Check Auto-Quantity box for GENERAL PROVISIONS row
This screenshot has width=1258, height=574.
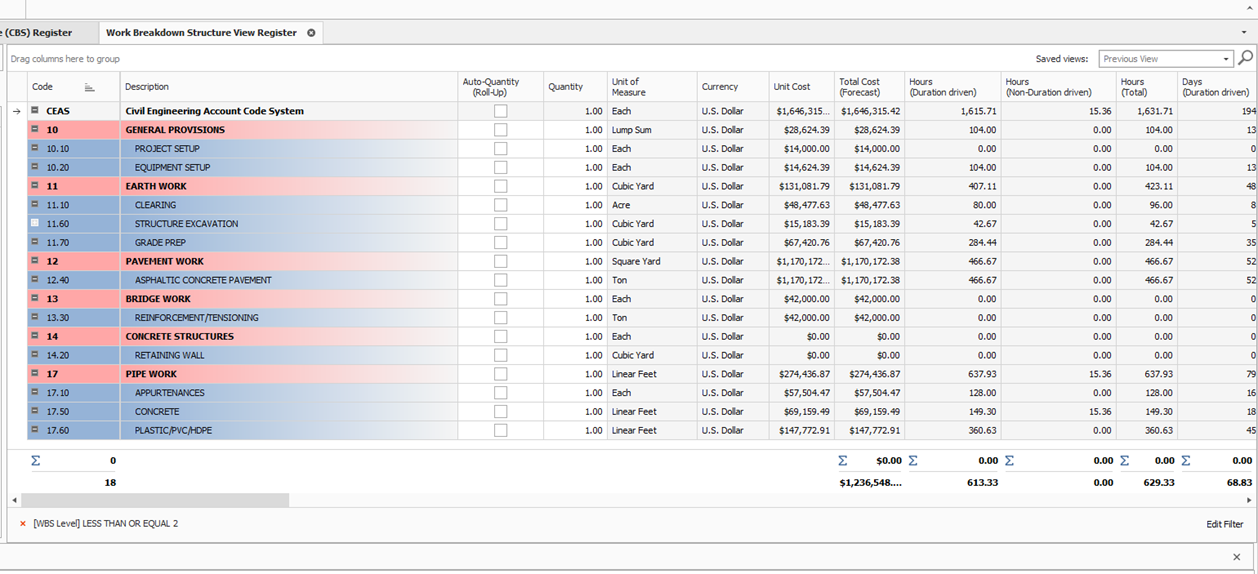pyautogui.click(x=500, y=130)
